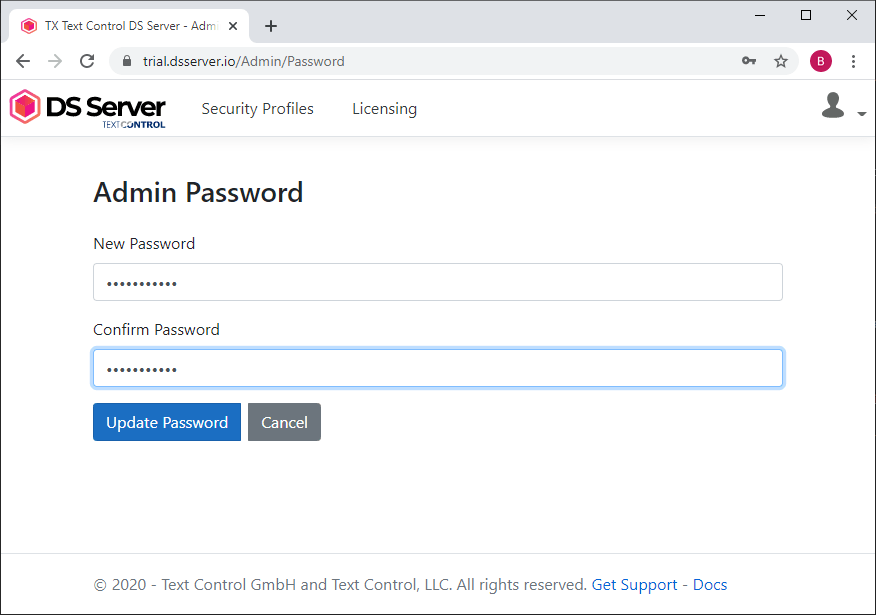
Task: Reload the page
Action: pyautogui.click(x=87, y=61)
